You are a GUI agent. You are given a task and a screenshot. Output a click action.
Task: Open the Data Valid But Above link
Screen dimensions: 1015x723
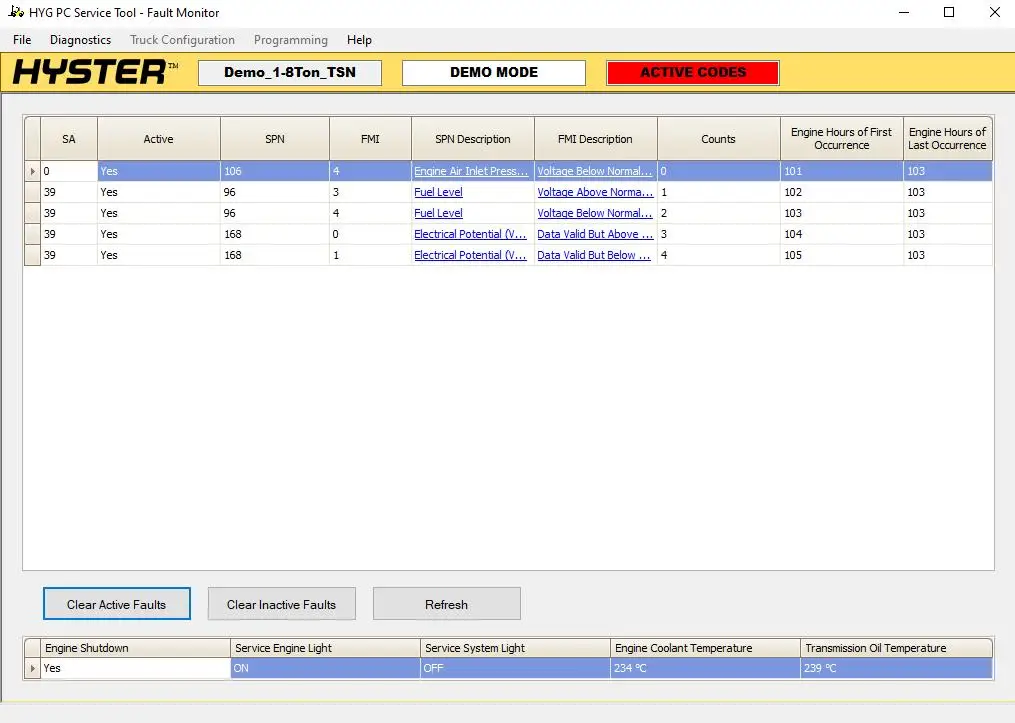click(594, 234)
